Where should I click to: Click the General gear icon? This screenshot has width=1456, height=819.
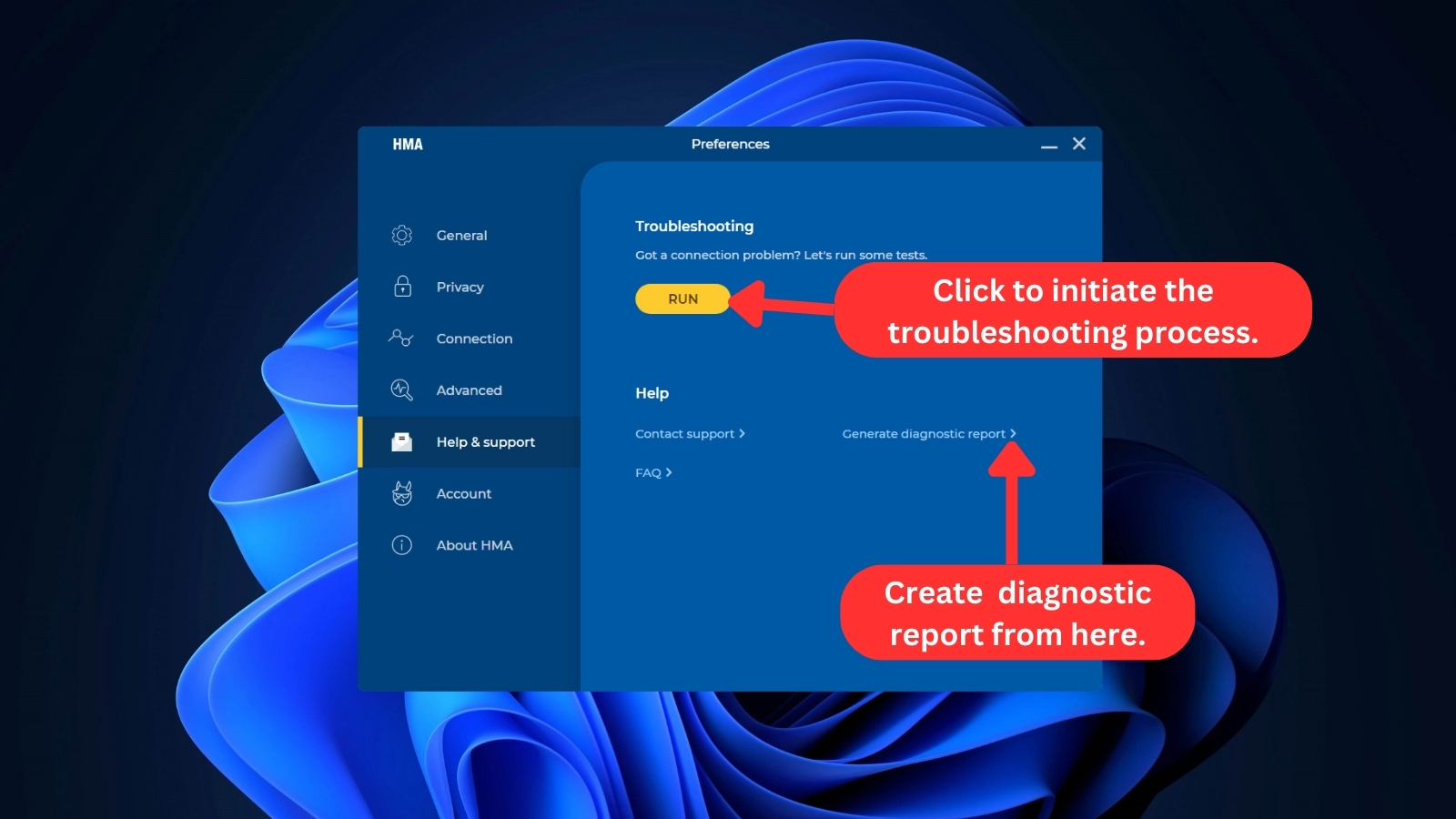point(401,235)
